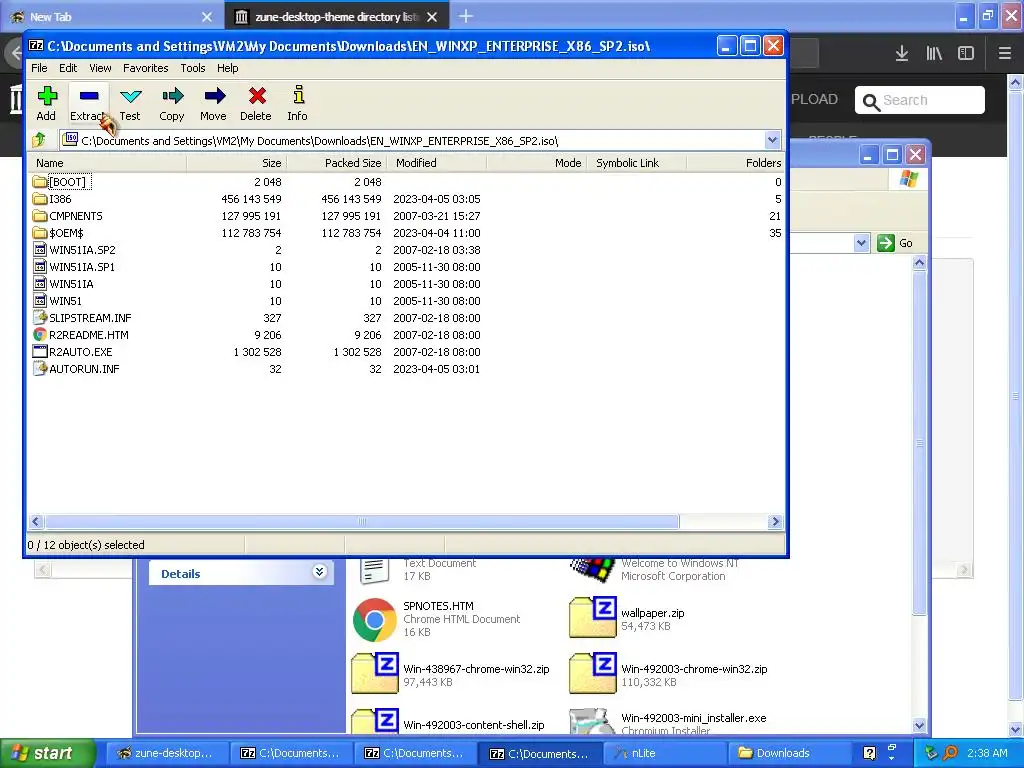Click the SPNOTES.HTM Chrome icon in Downloads
This screenshot has width=1024, height=768.
pyautogui.click(x=374, y=619)
